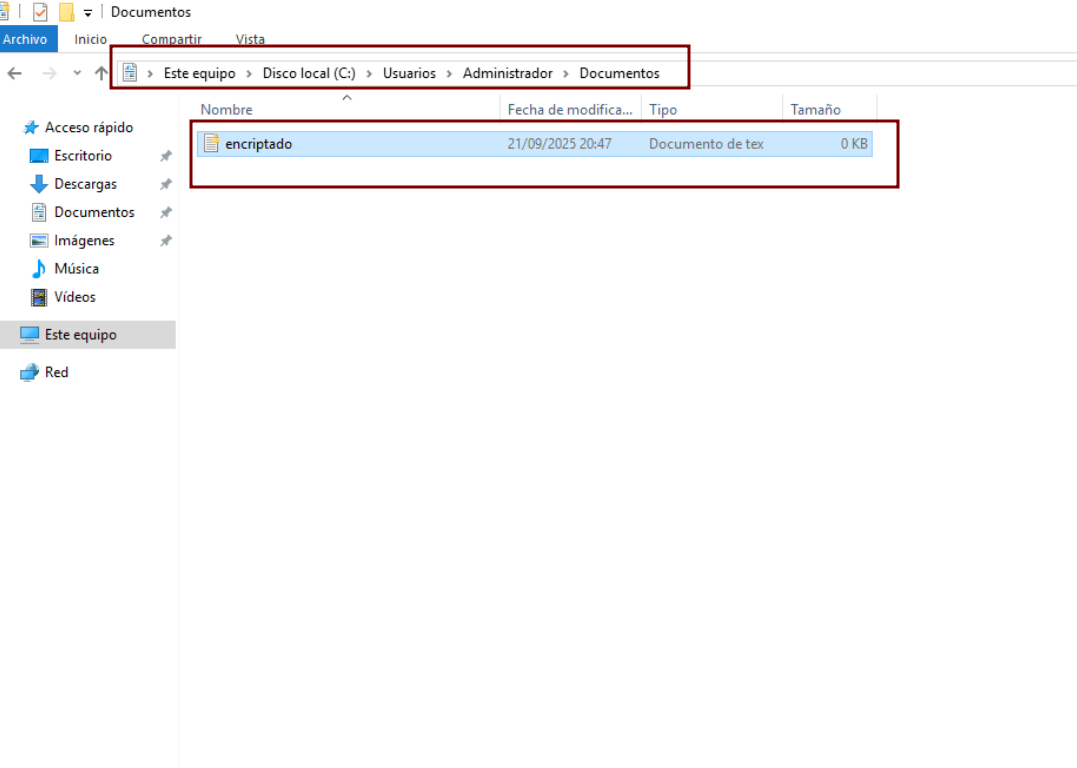1077x768 pixels.
Task: Select Este equipo in navigation pane
Action: click(x=88, y=335)
